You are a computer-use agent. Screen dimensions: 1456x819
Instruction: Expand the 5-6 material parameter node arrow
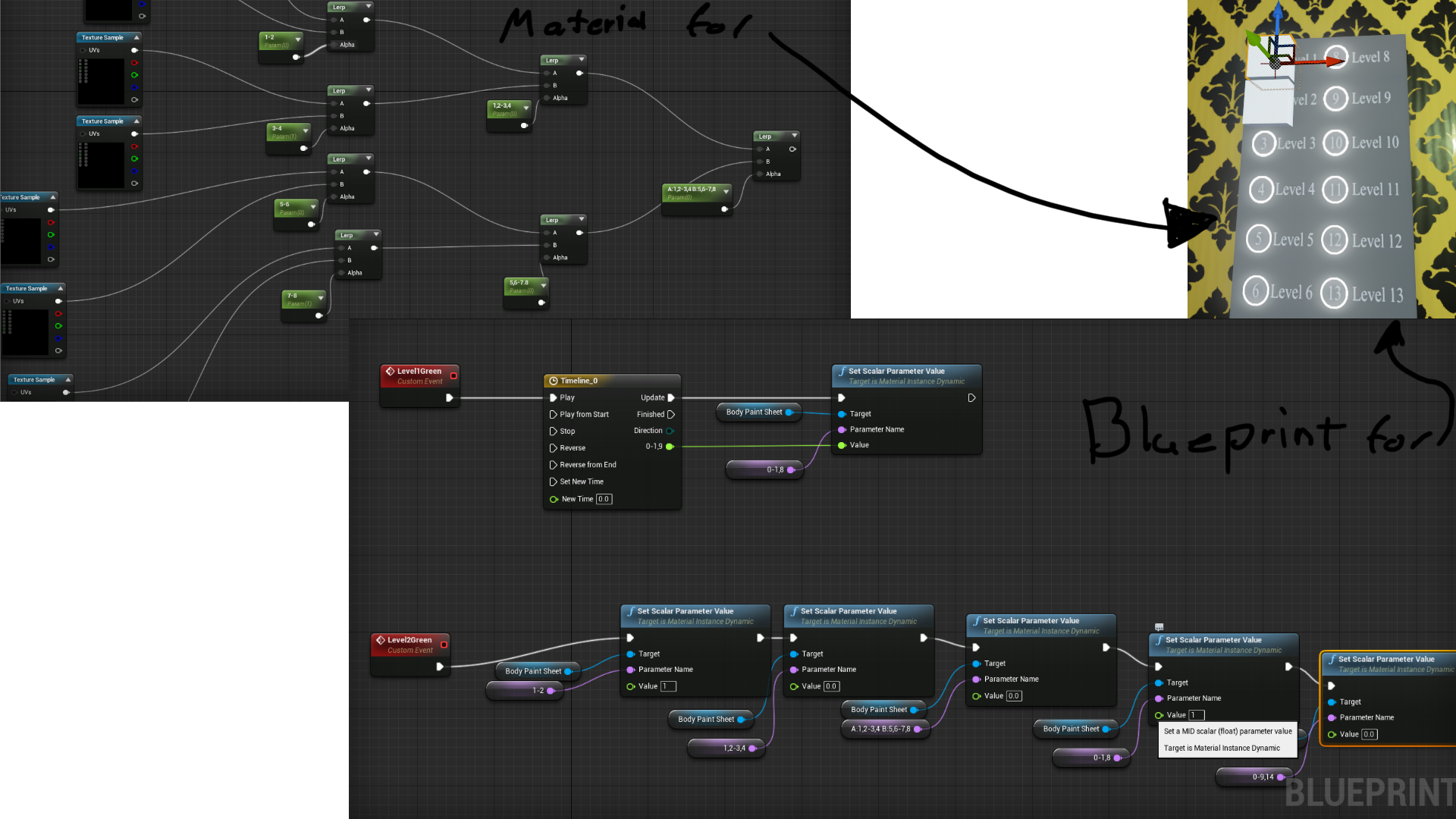click(313, 206)
